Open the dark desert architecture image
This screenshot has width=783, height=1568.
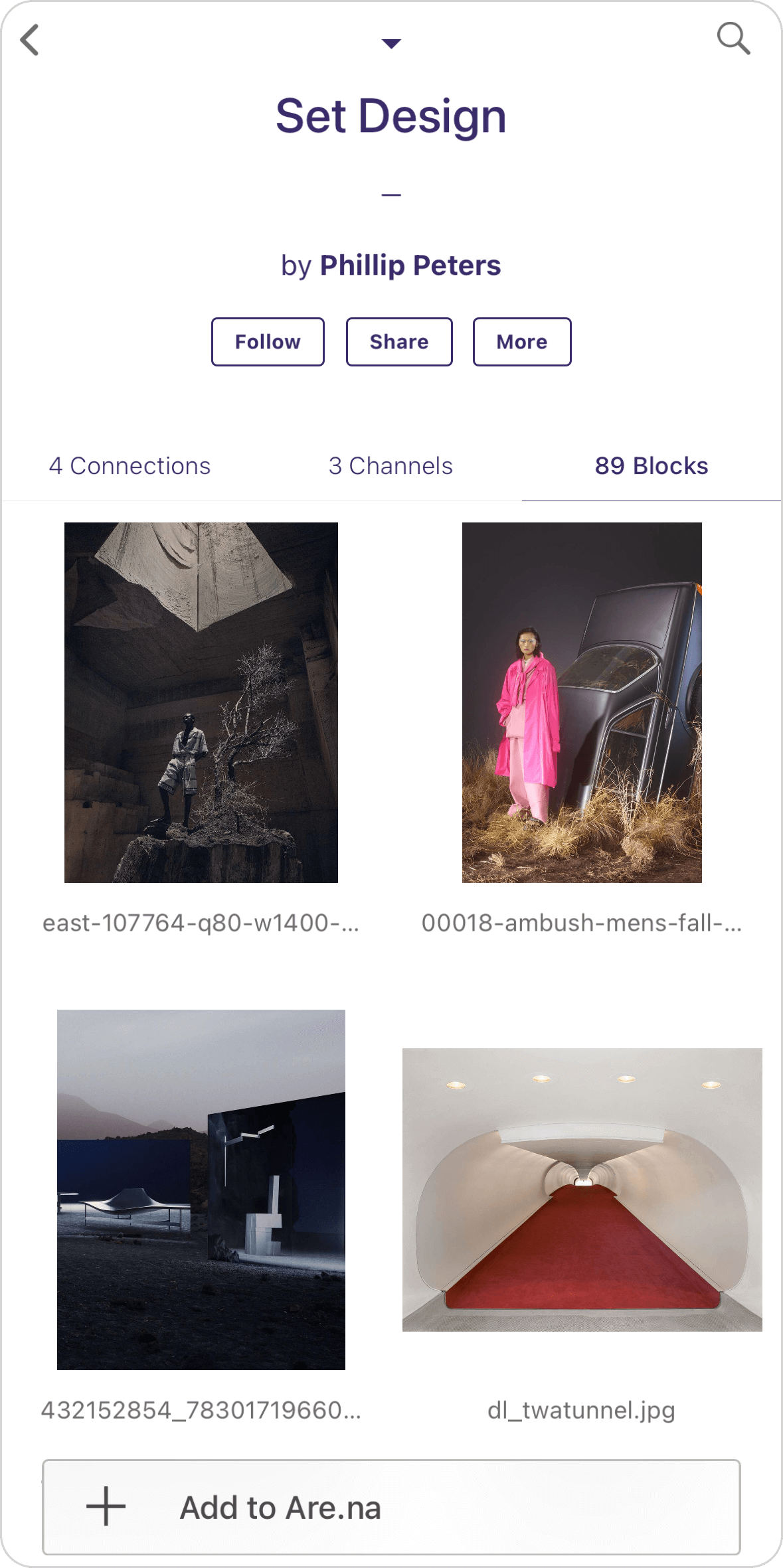[201, 1190]
